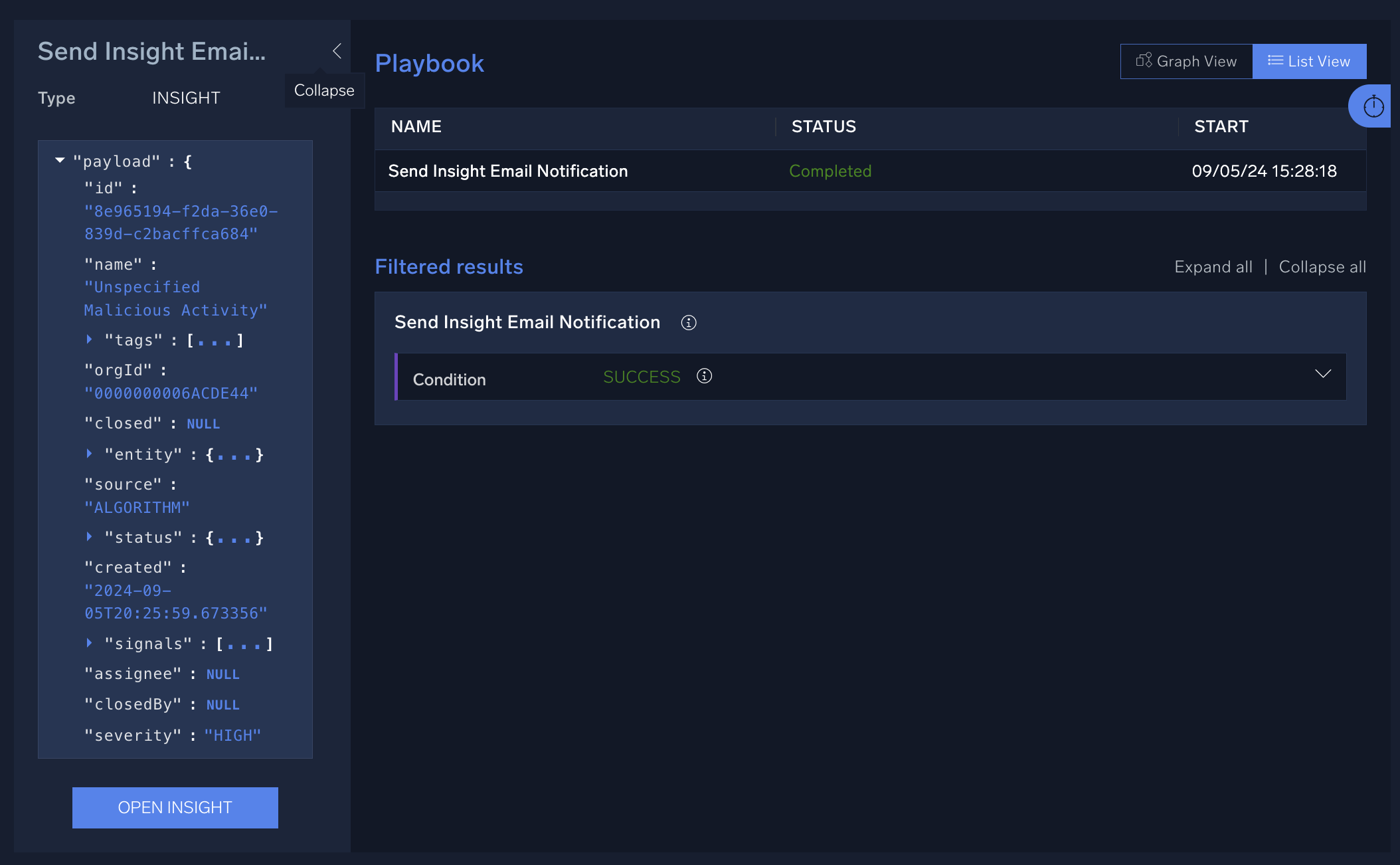Select the NAME column header

pos(416,126)
